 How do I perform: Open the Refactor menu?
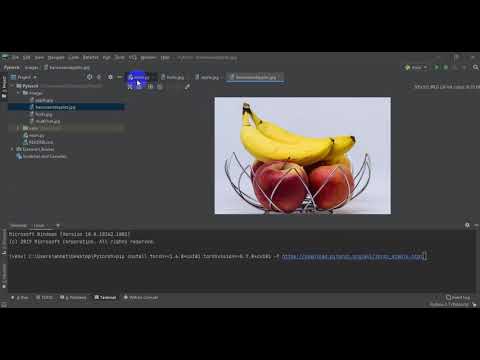click(91, 58)
